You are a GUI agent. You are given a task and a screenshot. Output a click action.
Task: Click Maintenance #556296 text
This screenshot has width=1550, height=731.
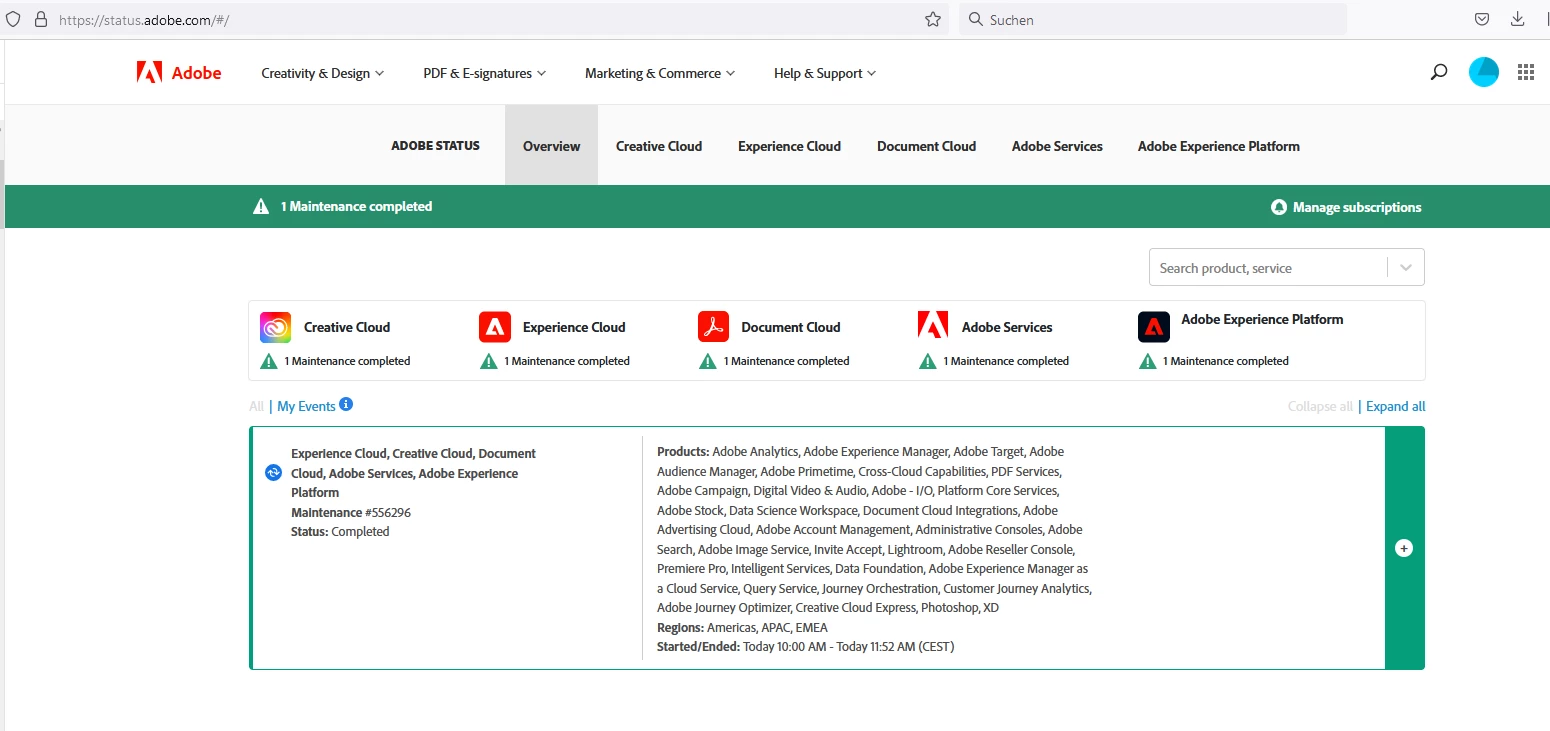pos(351,512)
